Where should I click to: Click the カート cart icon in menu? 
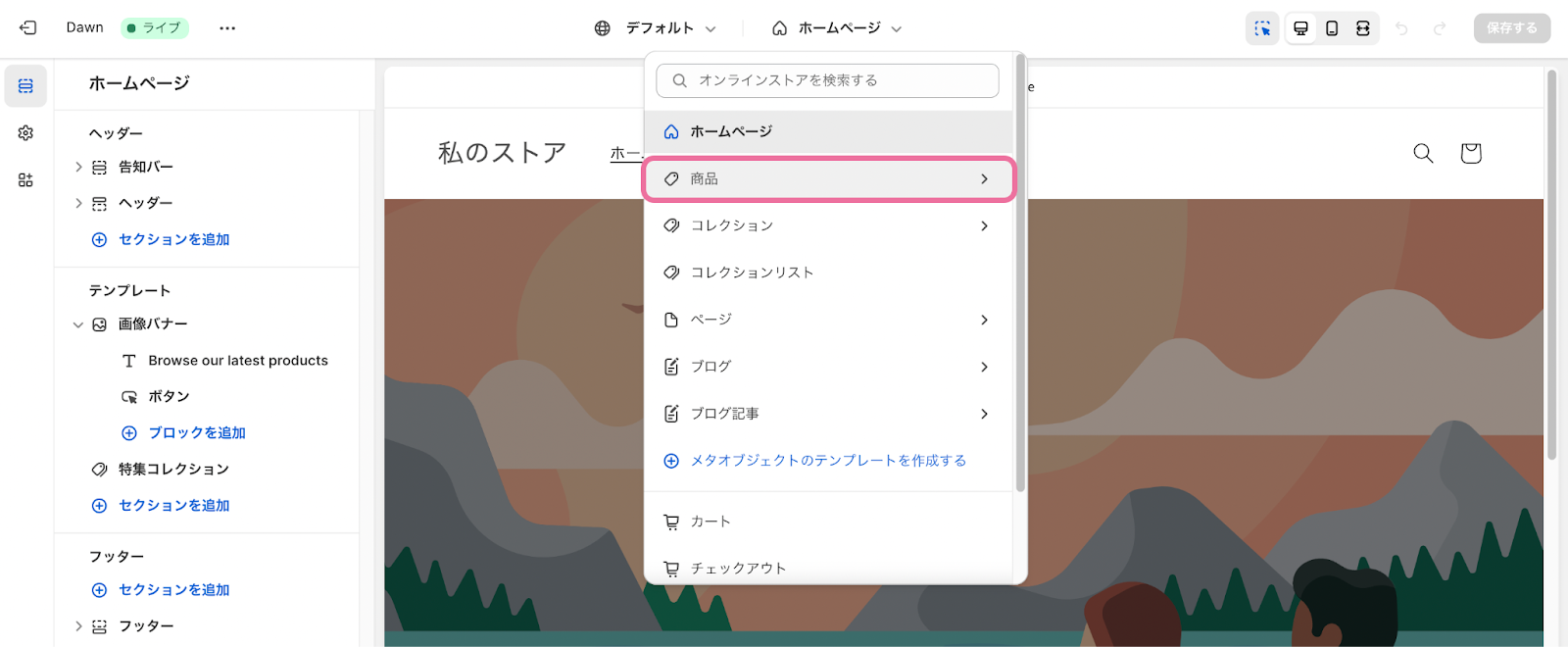pos(671,523)
